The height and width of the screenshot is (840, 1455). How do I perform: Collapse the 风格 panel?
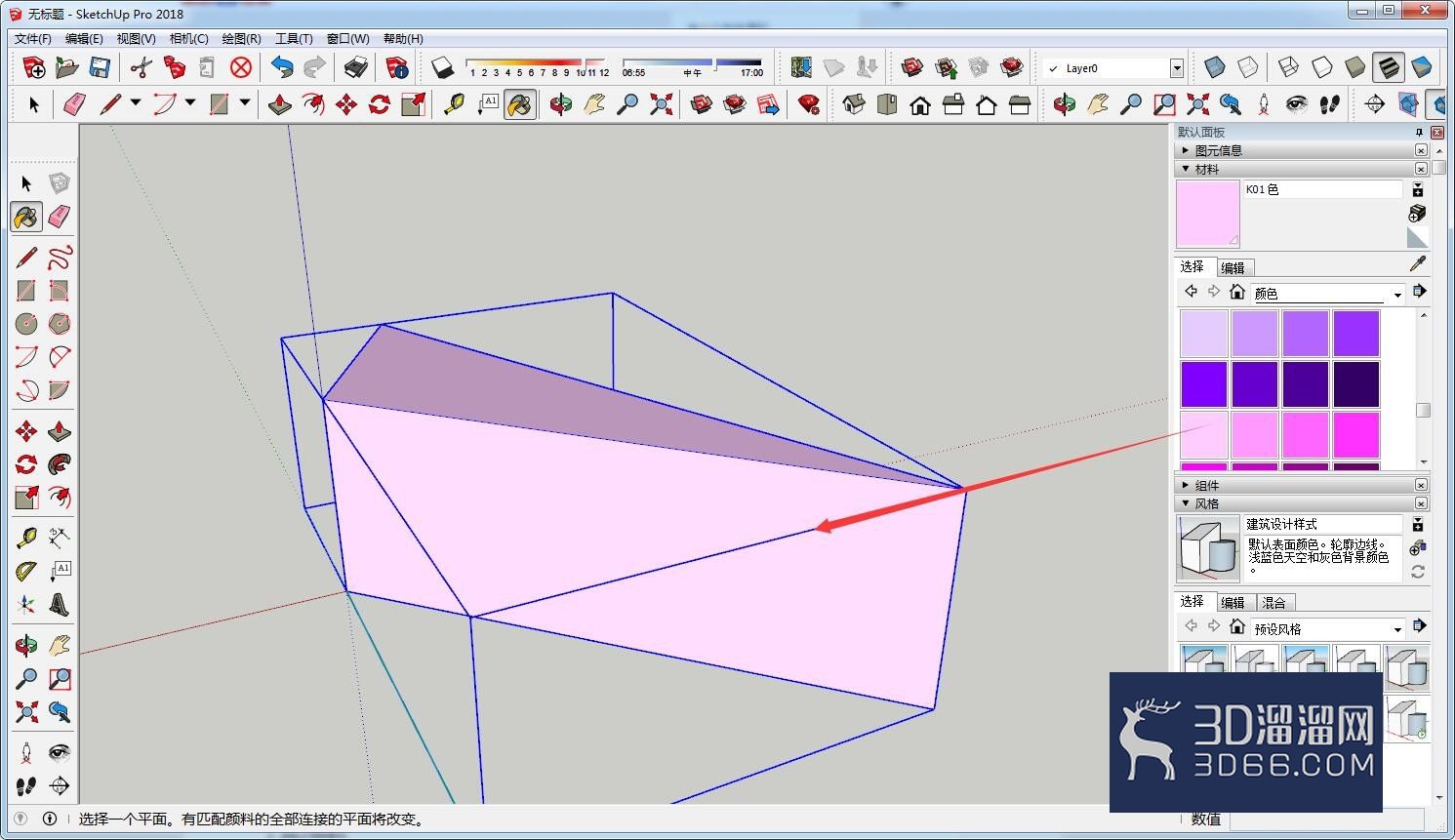pos(1185,503)
